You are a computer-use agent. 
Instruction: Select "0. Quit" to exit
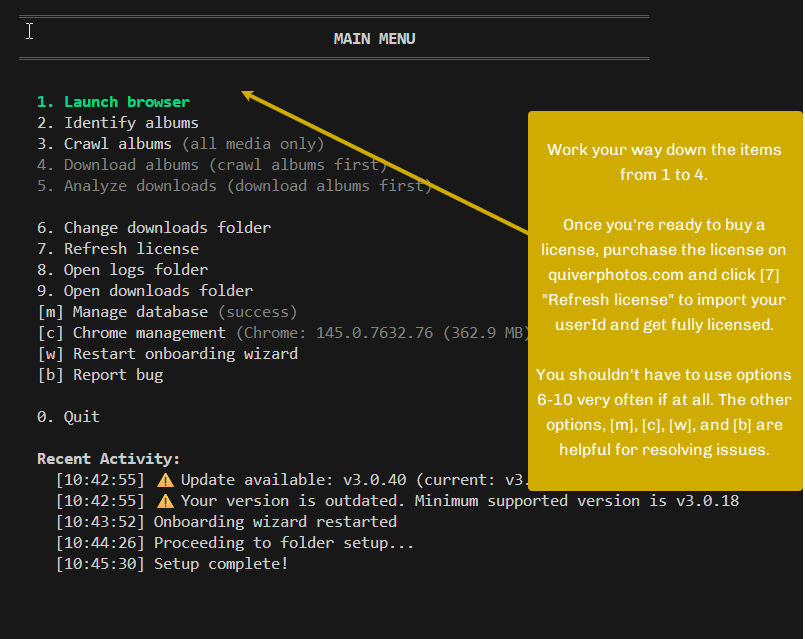pyautogui.click(x=68, y=417)
